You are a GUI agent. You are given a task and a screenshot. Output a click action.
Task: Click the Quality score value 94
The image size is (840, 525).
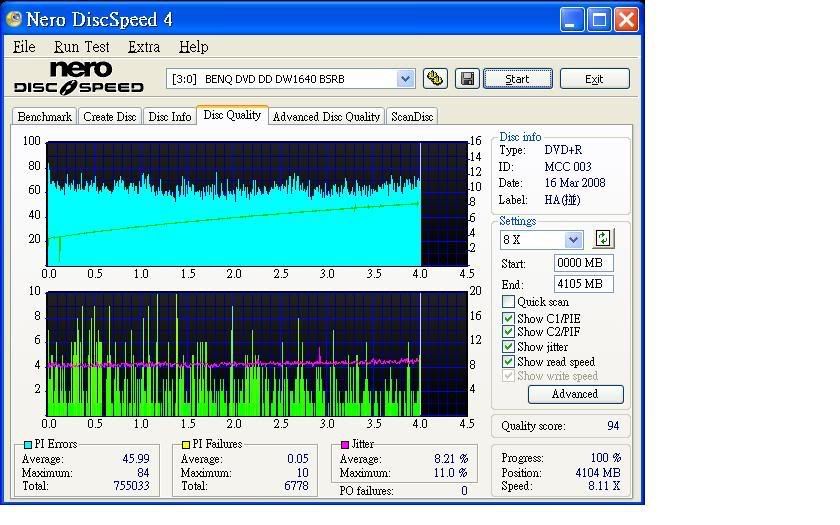click(613, 426)
